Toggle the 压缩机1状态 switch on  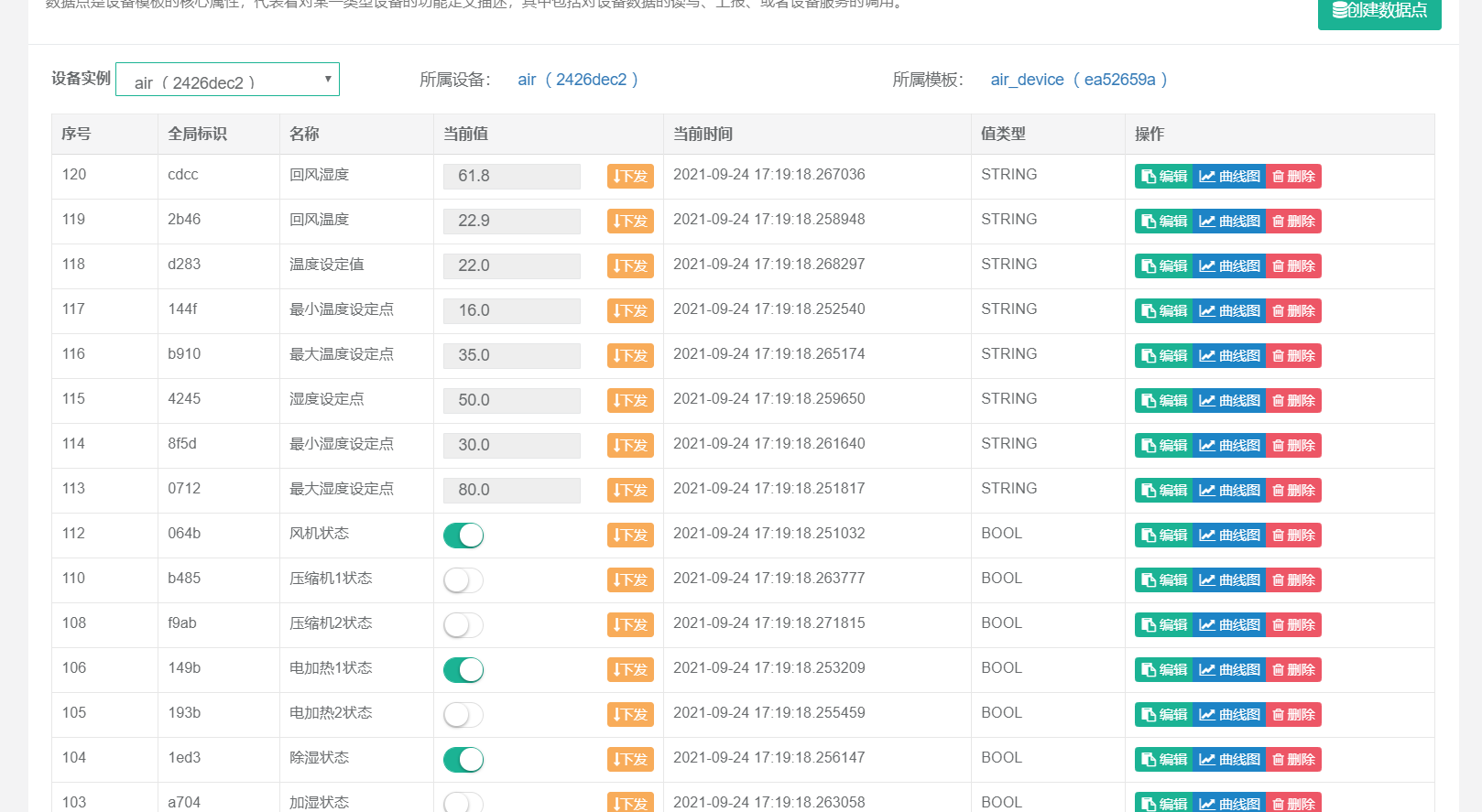[x=463, y=580]
